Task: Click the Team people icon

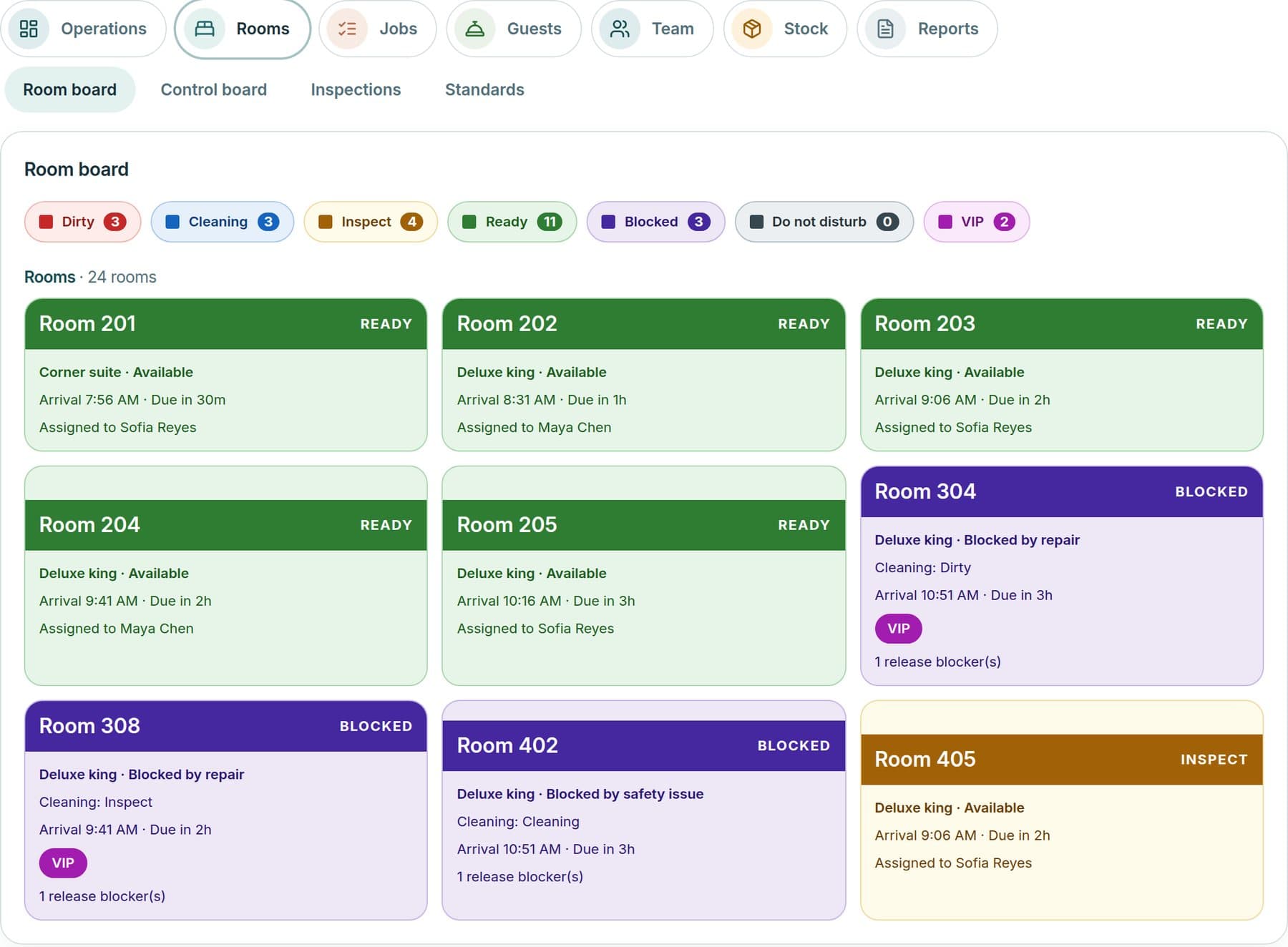Action: tap(620, 29)
